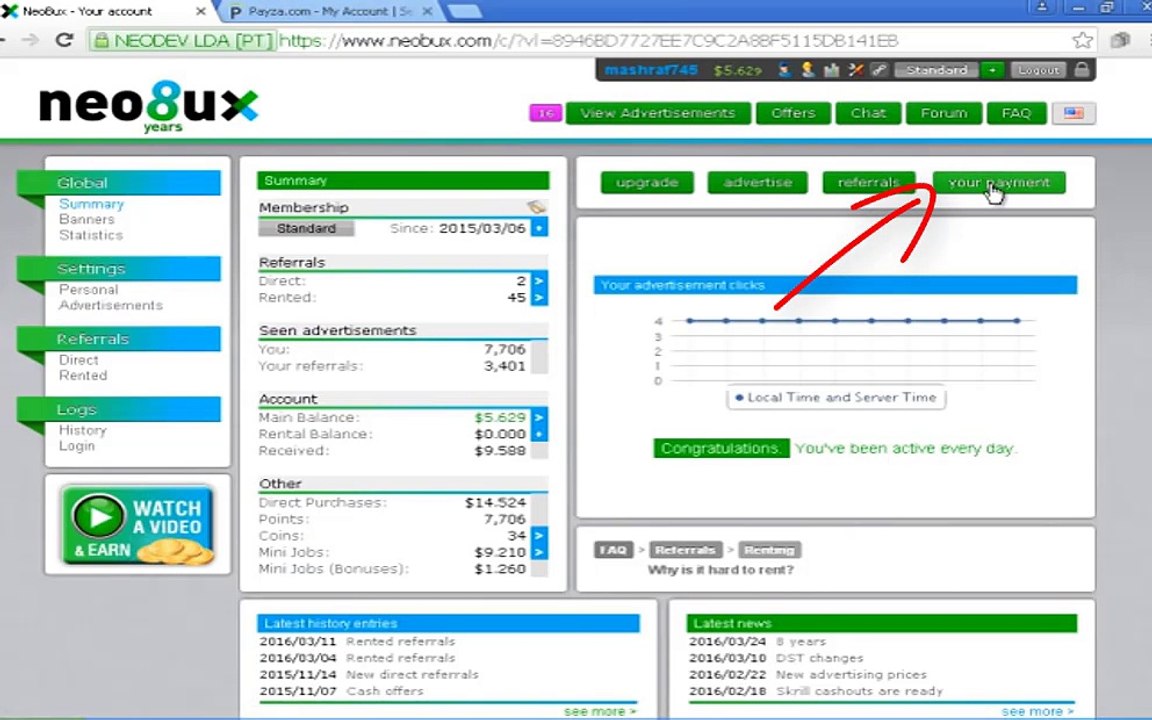Click the NeoBux 8 years logo
The width and height of the screenshot is (1152, 720).
(x=149, y=107)
